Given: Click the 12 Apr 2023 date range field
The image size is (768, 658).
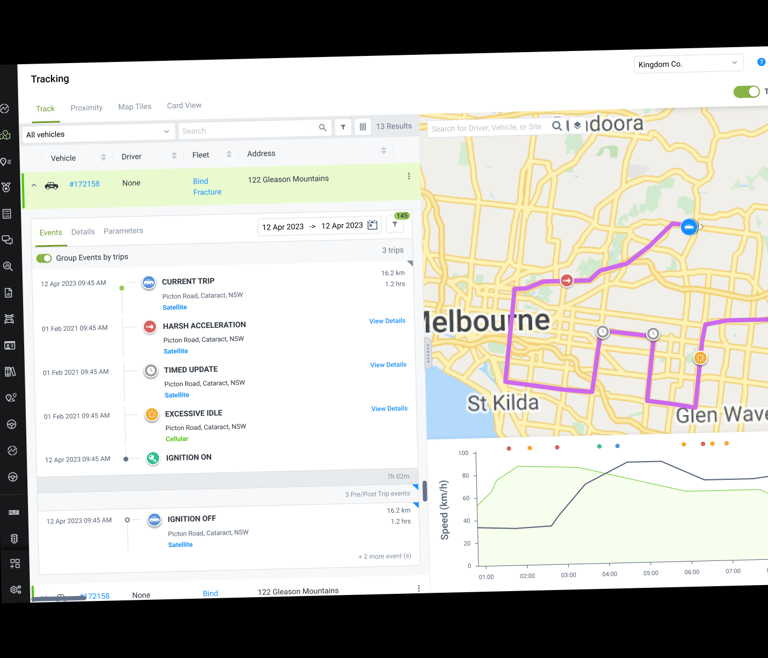Looking at the screenshot, I should (x=319, y=226).
